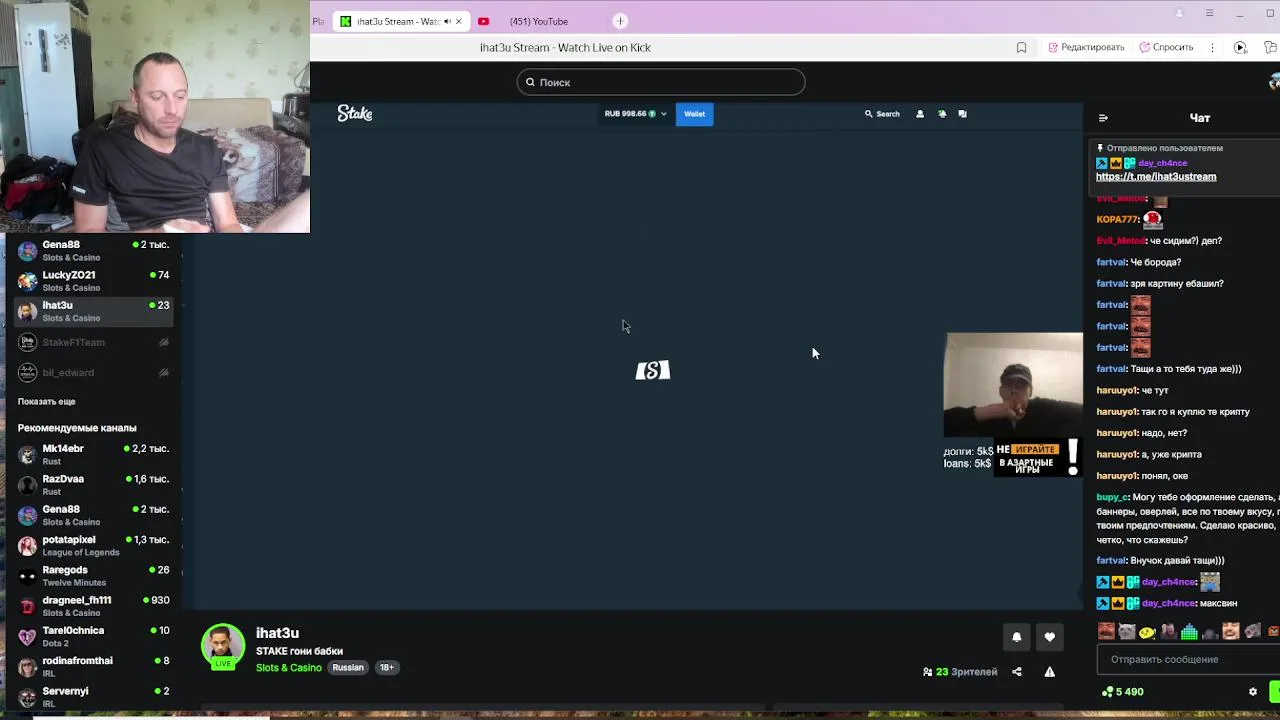
Task: Expand RUB 998.66 currency dropdown
Action: (x=635, y=114)
